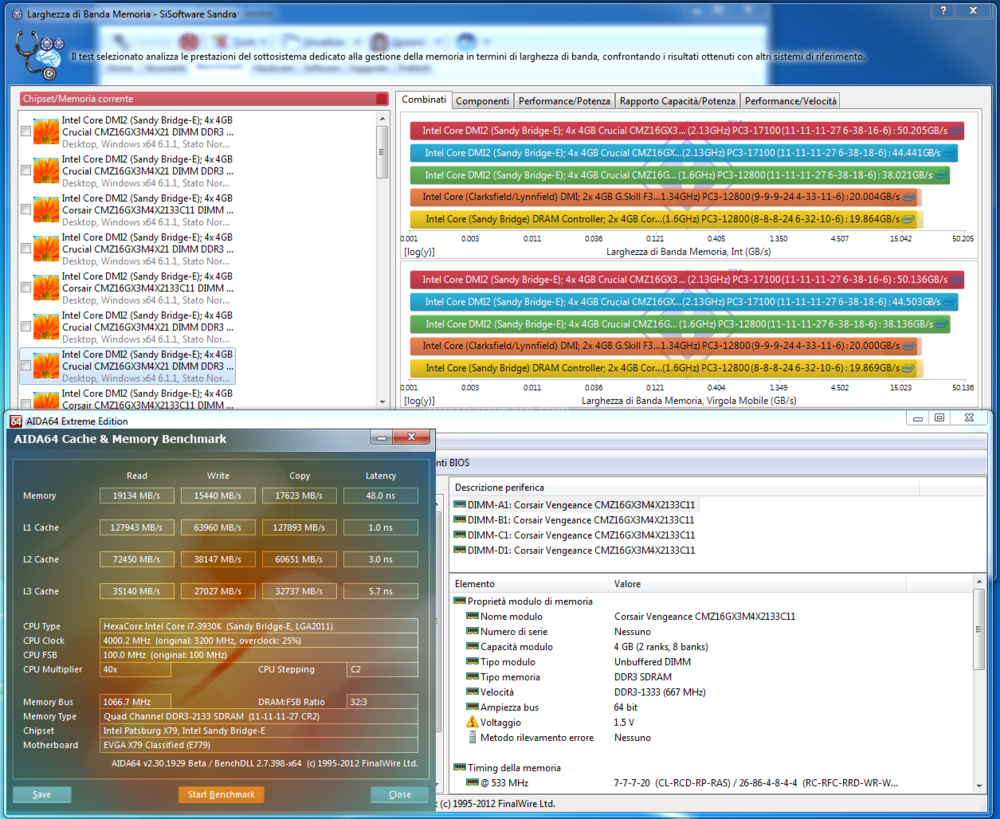The width and height of the screenshot is (1000, 819).
Task: Click the flame icon of the highlighted entry
Action: click(x=46, y=366)
